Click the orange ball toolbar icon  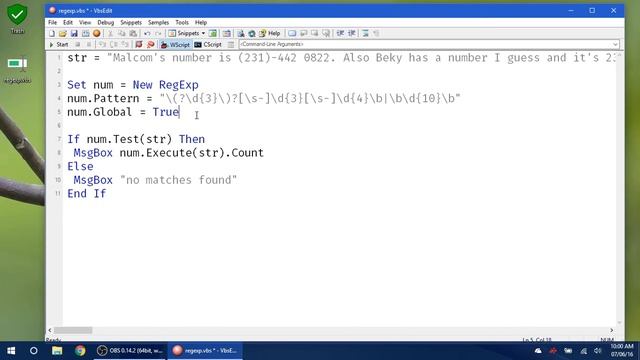(x=97, y=33)
